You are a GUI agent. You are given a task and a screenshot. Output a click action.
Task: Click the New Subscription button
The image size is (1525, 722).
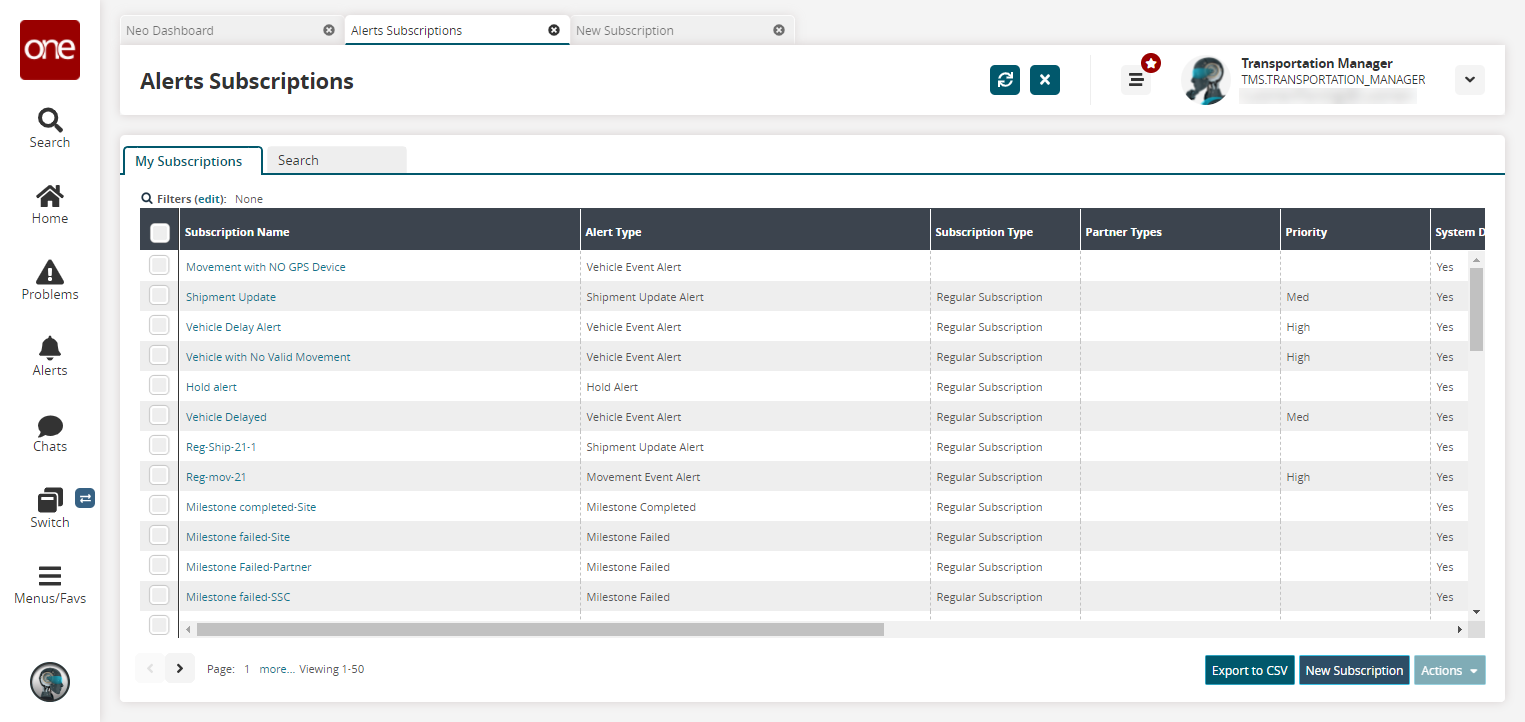coord(1354,670)
